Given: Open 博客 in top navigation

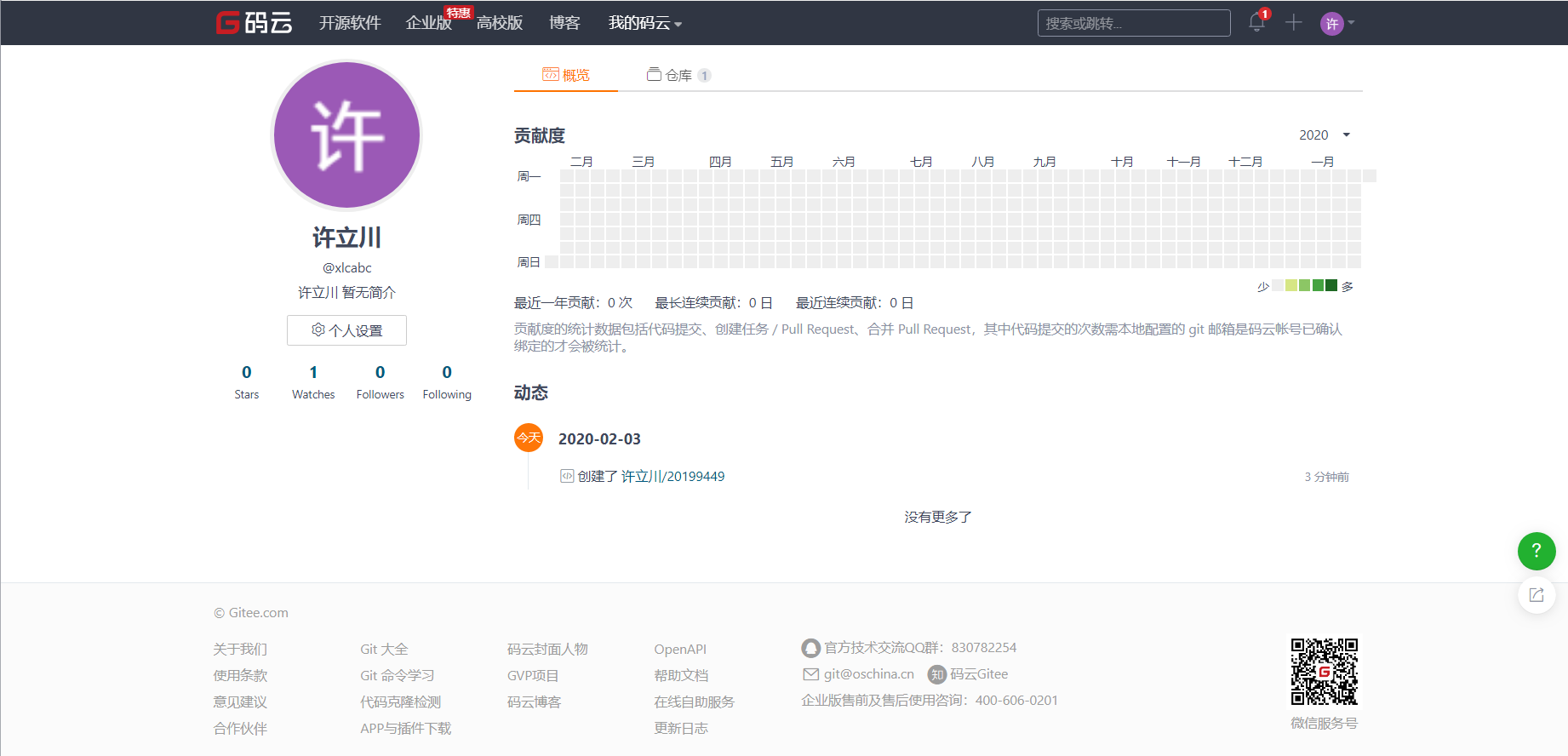Looking at the screenshot, I should [564, 23].
